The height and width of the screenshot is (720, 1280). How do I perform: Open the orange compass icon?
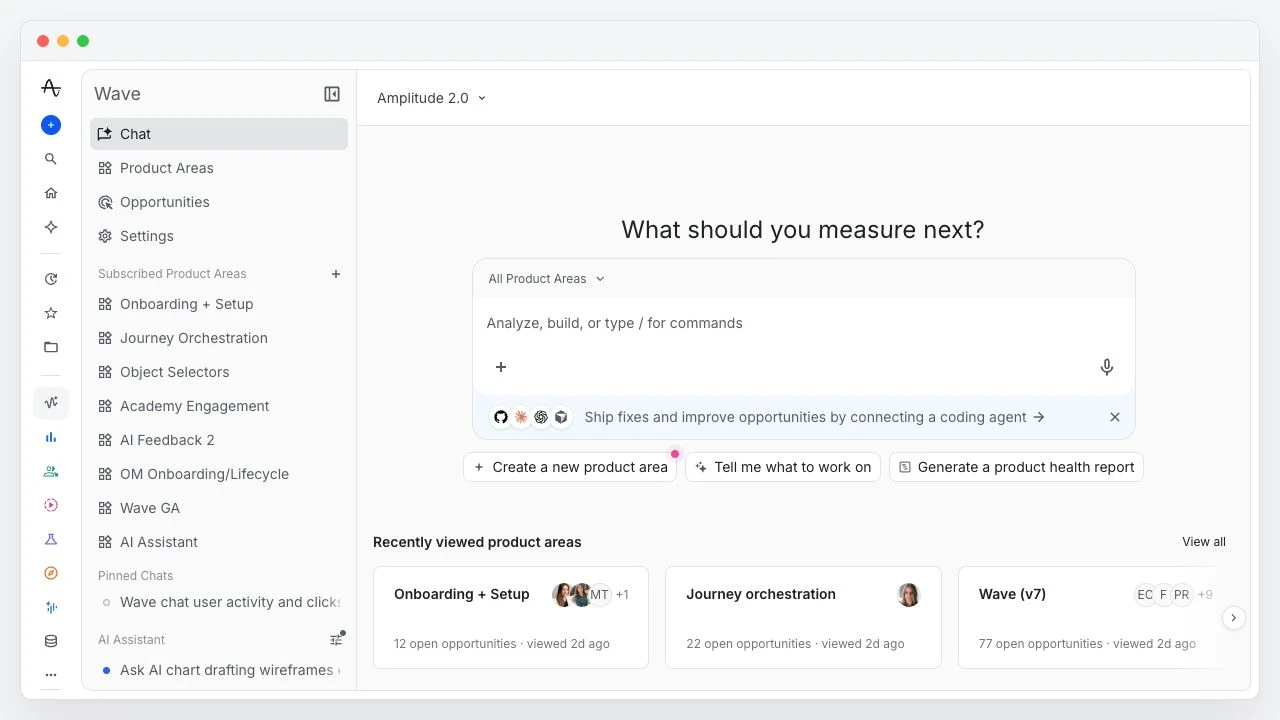[51, 573]
